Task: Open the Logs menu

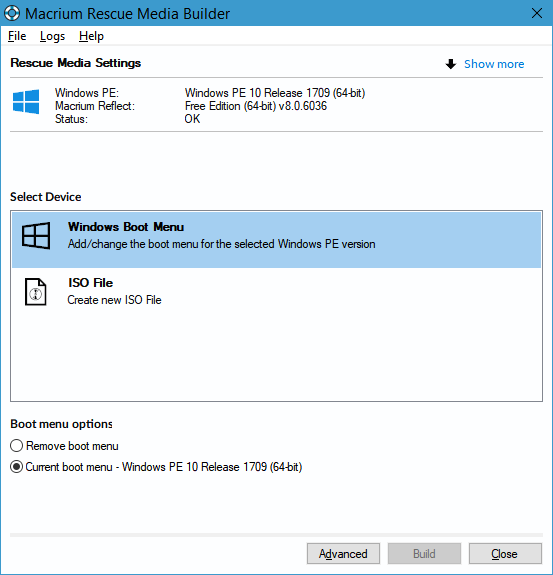Action: click(x=52, y=36)
